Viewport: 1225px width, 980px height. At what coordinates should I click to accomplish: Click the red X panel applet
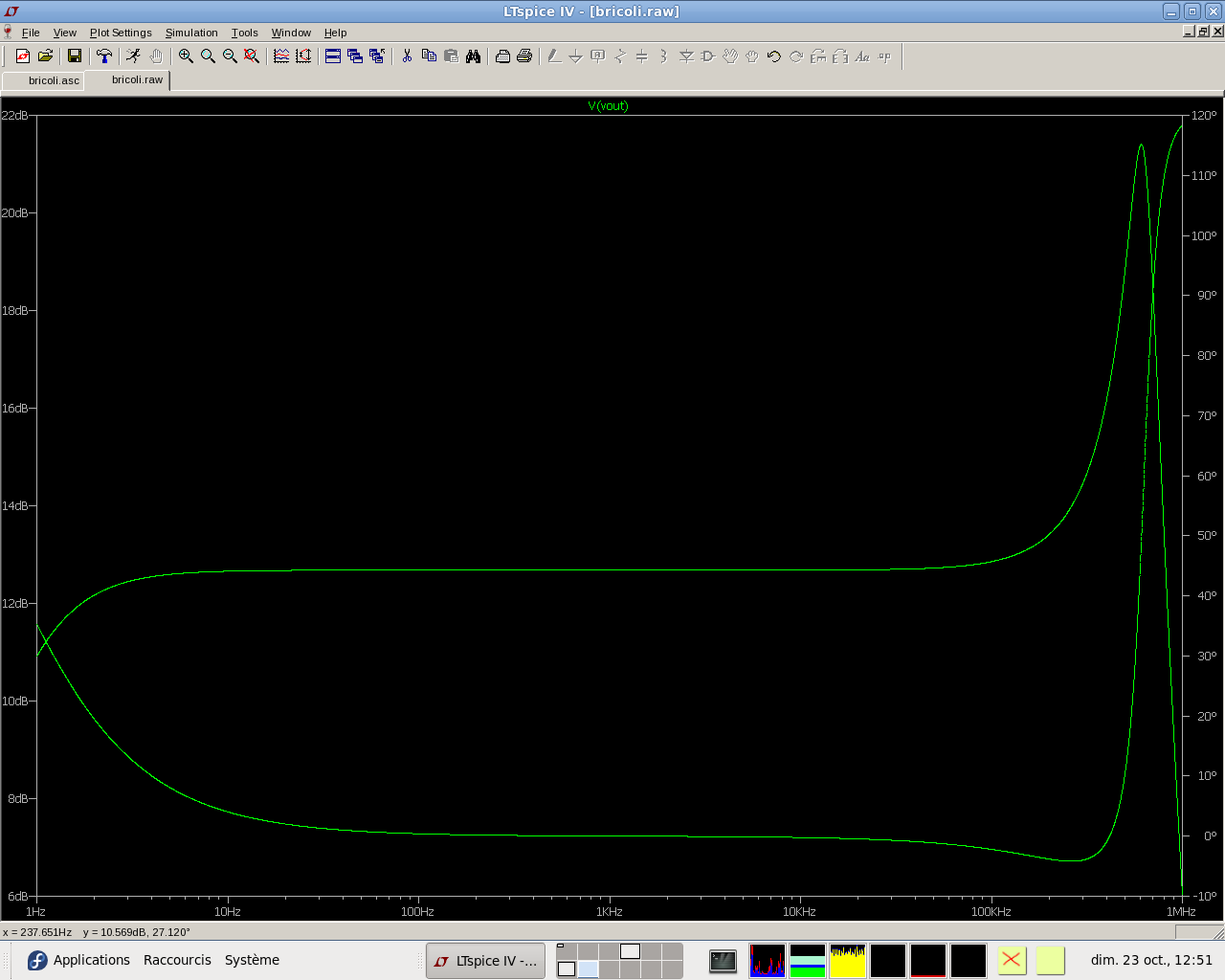[x=1012, y=960]
